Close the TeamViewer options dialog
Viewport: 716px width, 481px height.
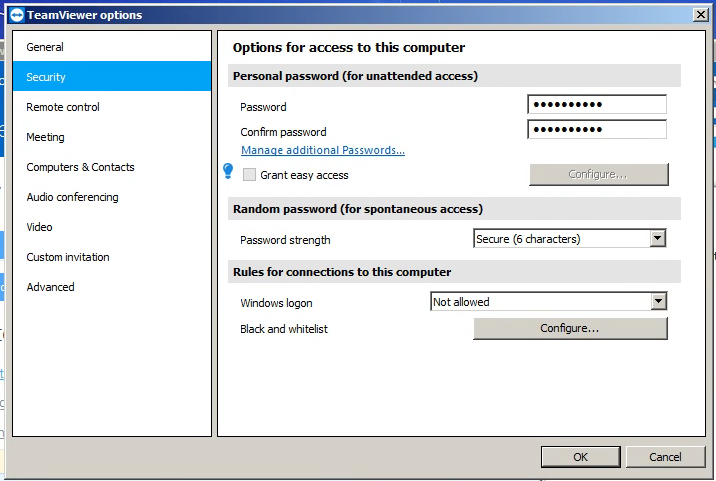701,15
